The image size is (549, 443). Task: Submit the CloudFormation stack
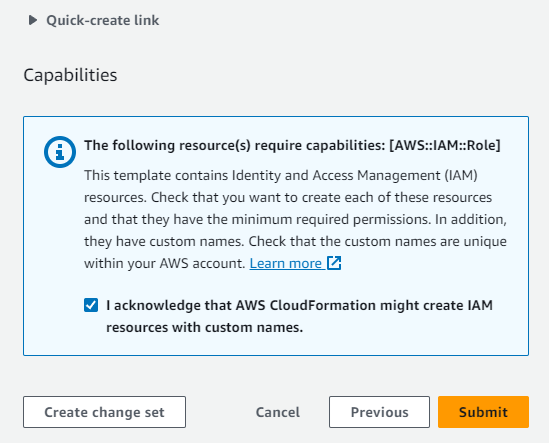pyautogui.click(x=483, y=412)
